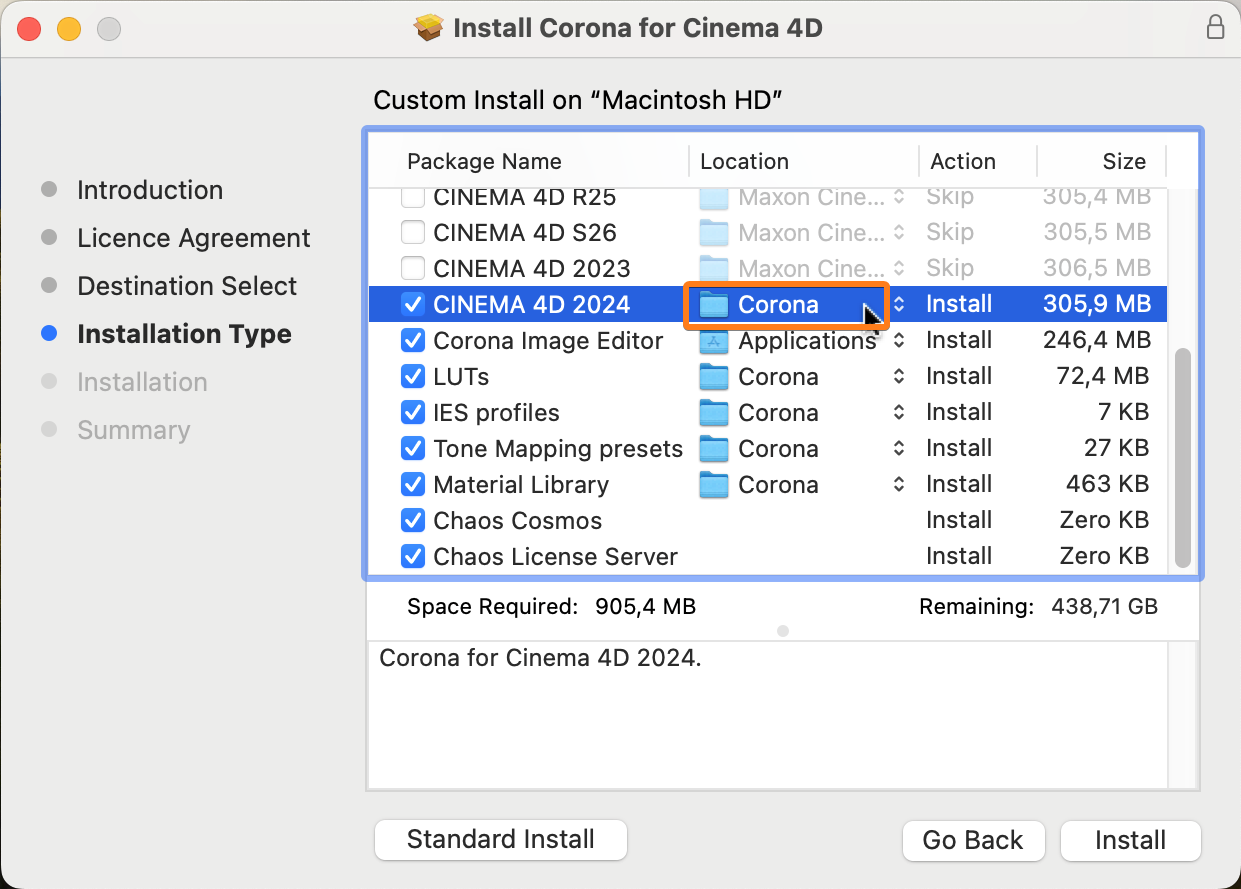Image resolution: width=1241 pixels, height=889 pixels.
Task: Click the description text 'Corona for Cinema 4D 2024.'
Action: (540, 658)
